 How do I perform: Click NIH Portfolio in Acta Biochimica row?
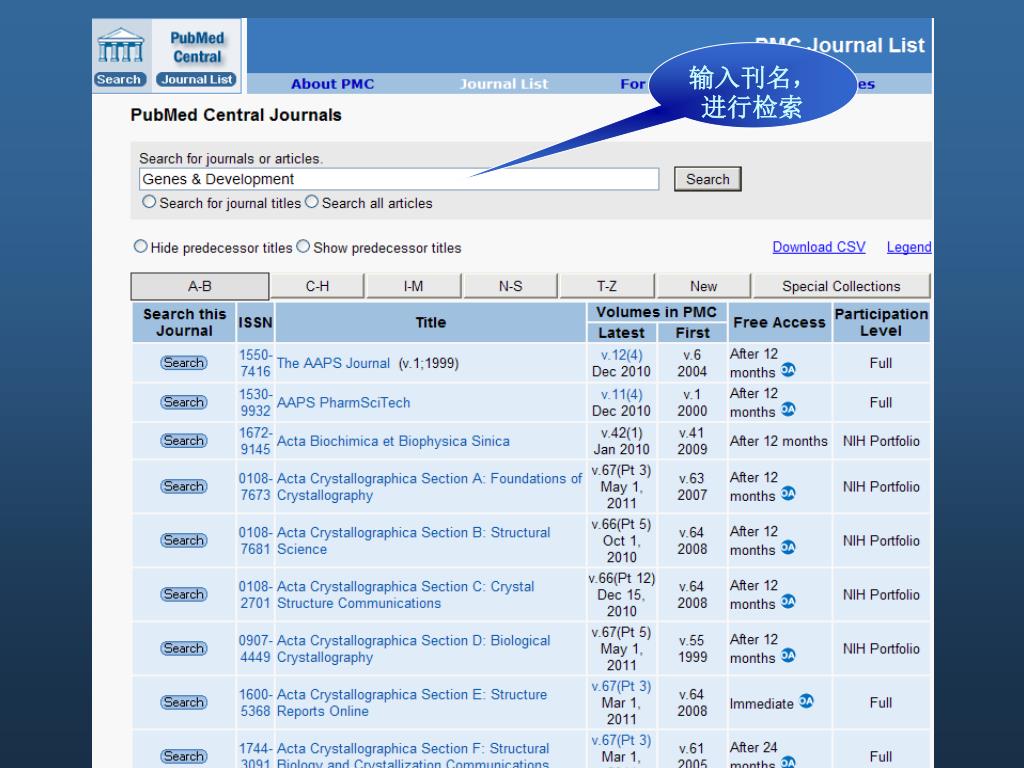[x=881, y=441]
